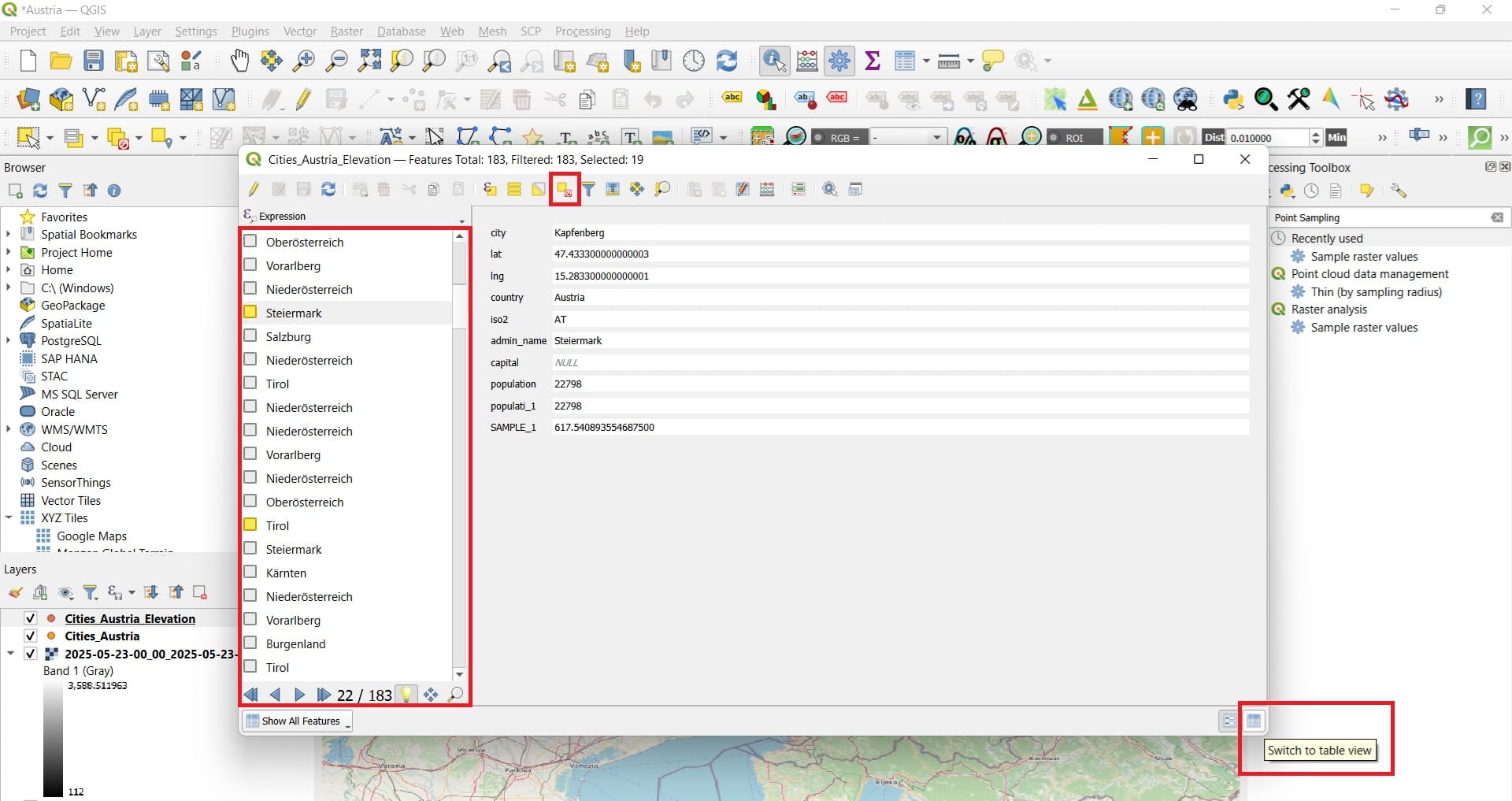
Task: Select Favorites in Browser panel
Action: pos(64,217)
